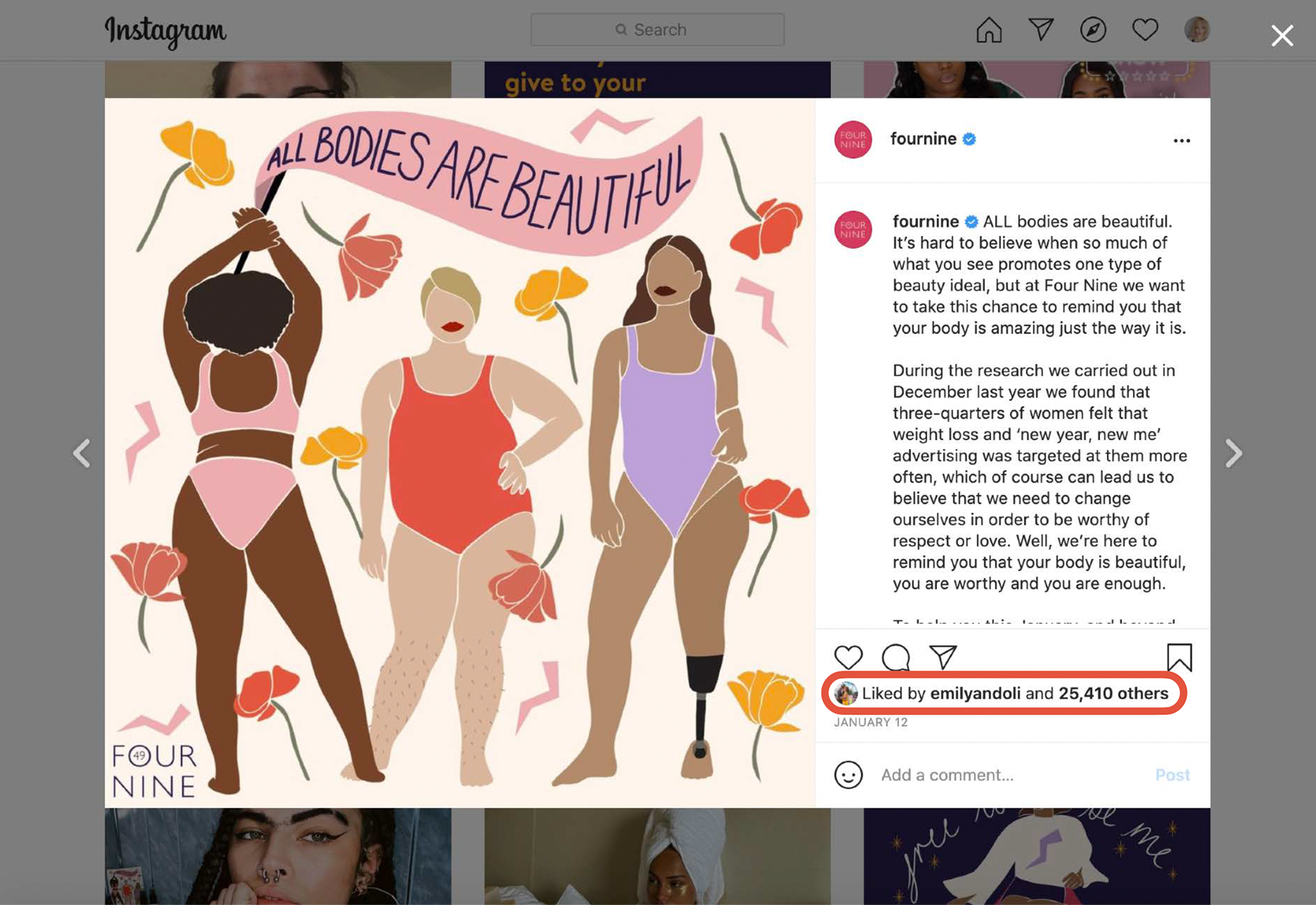
Task: Open the comment bubble icon
Action: pyautogui.click(x=896, y=657)
